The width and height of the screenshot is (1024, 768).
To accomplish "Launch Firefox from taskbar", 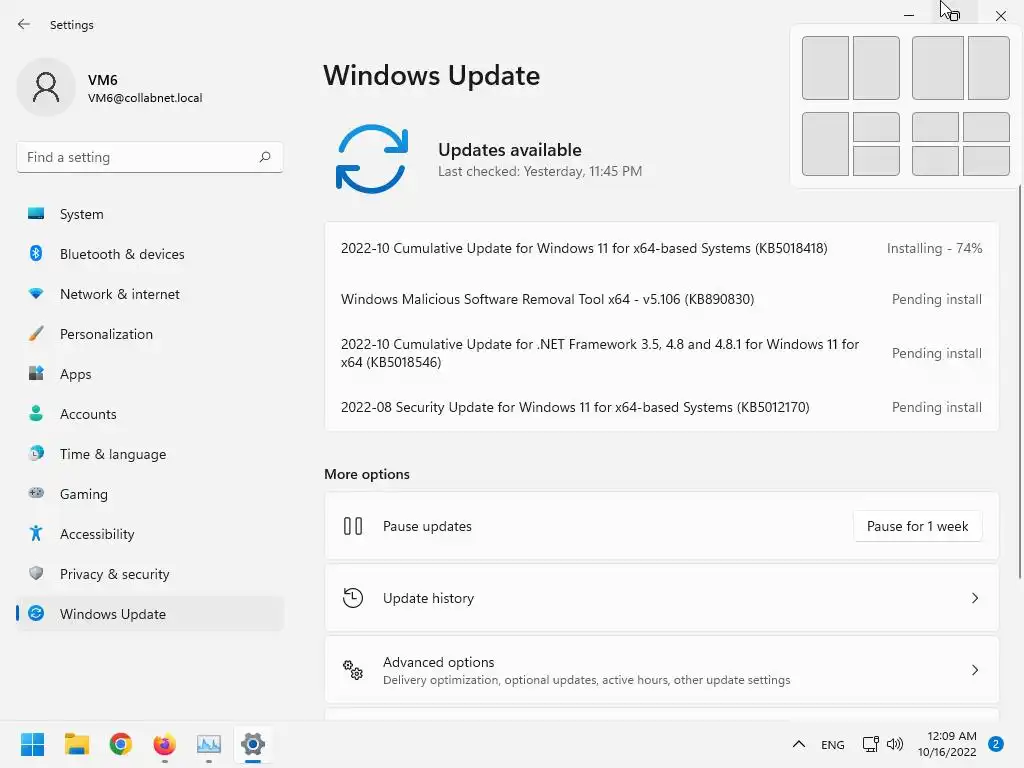I will [x=165, y=744].
